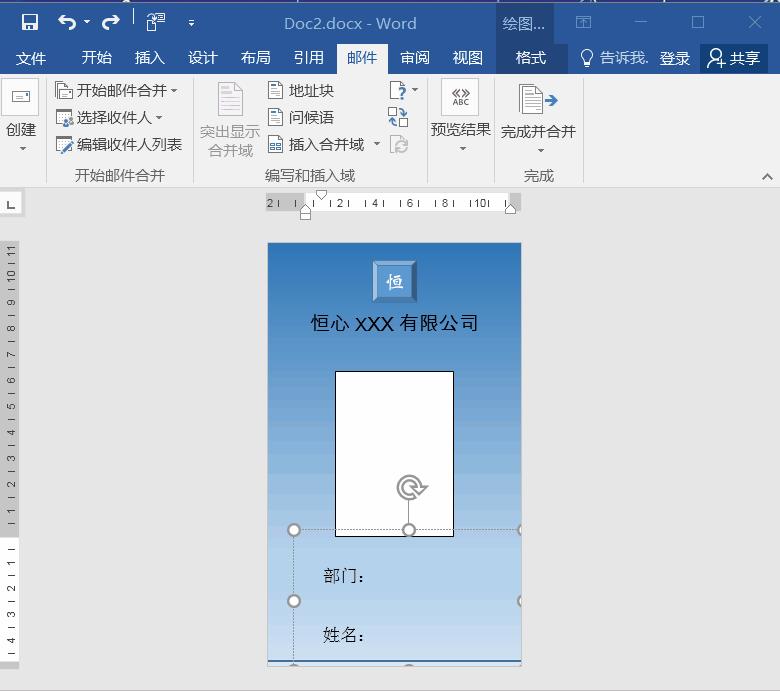Viewport: 780px width, 691px height.
Task: Switch to the 设计 tab
Action: click(x=203, y=58)
